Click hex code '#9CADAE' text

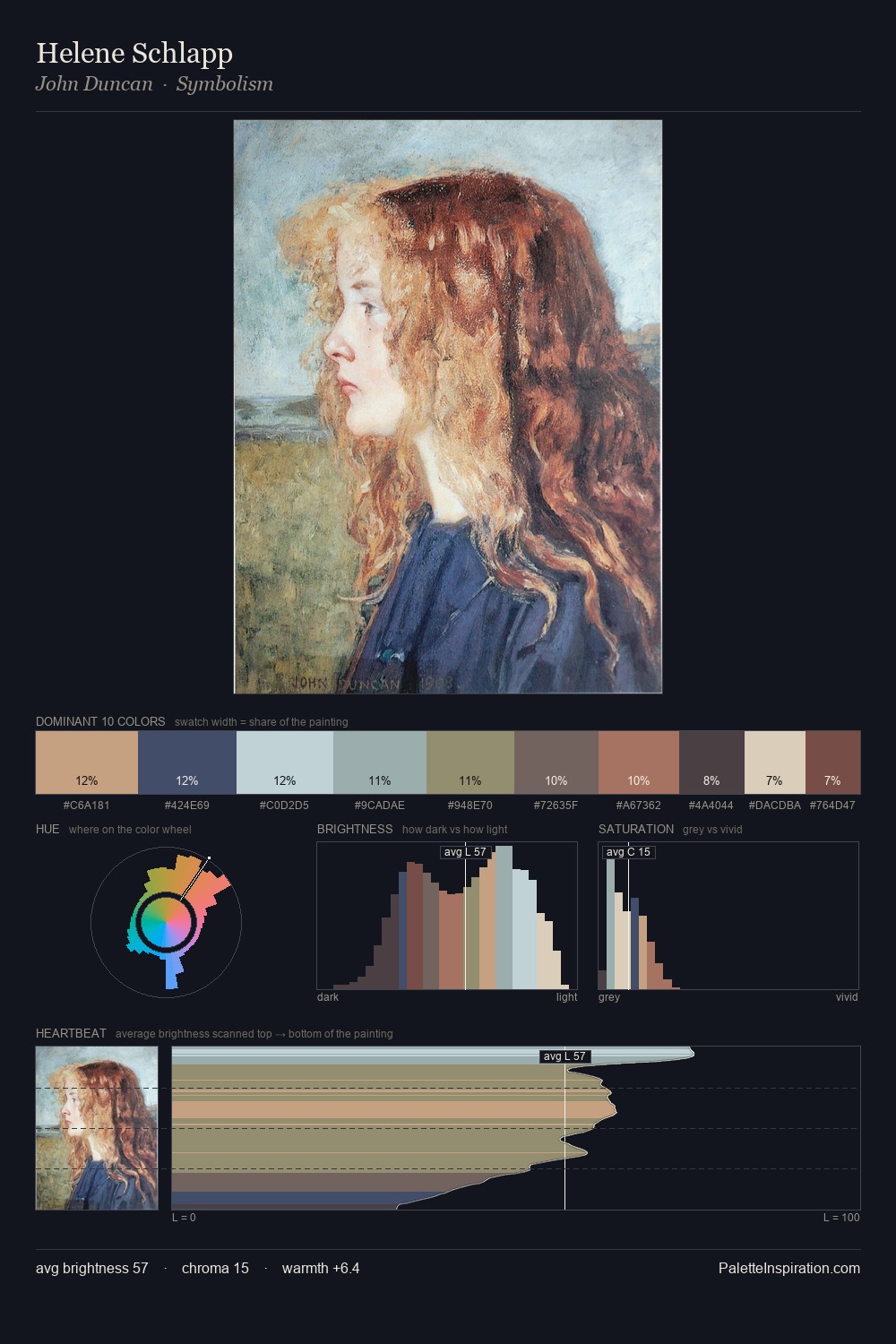(380, 806)
